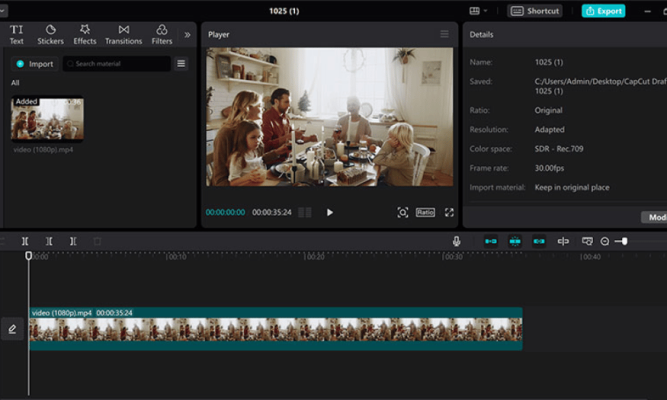Viewport: 667px width, 400px height.
Task: Open the Player panel menu
Action: coord(444,34)
